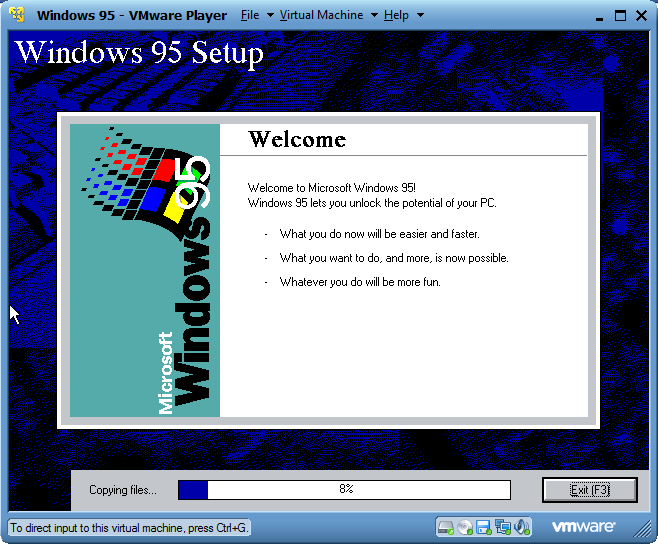Minimize the VMware Player window
Image resolution: width=658 pixels, height=544 pixels.
point(599,17)
